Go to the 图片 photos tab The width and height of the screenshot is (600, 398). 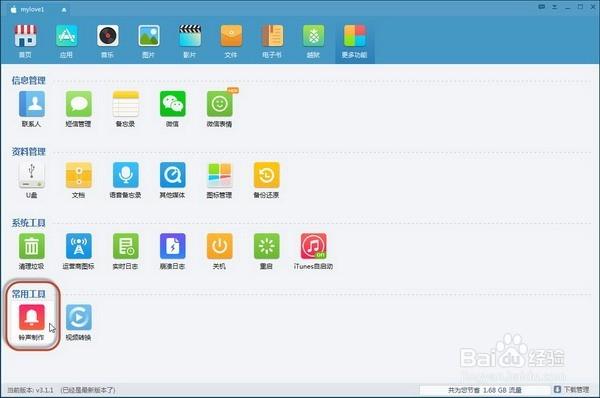click(x=148, y=41)
